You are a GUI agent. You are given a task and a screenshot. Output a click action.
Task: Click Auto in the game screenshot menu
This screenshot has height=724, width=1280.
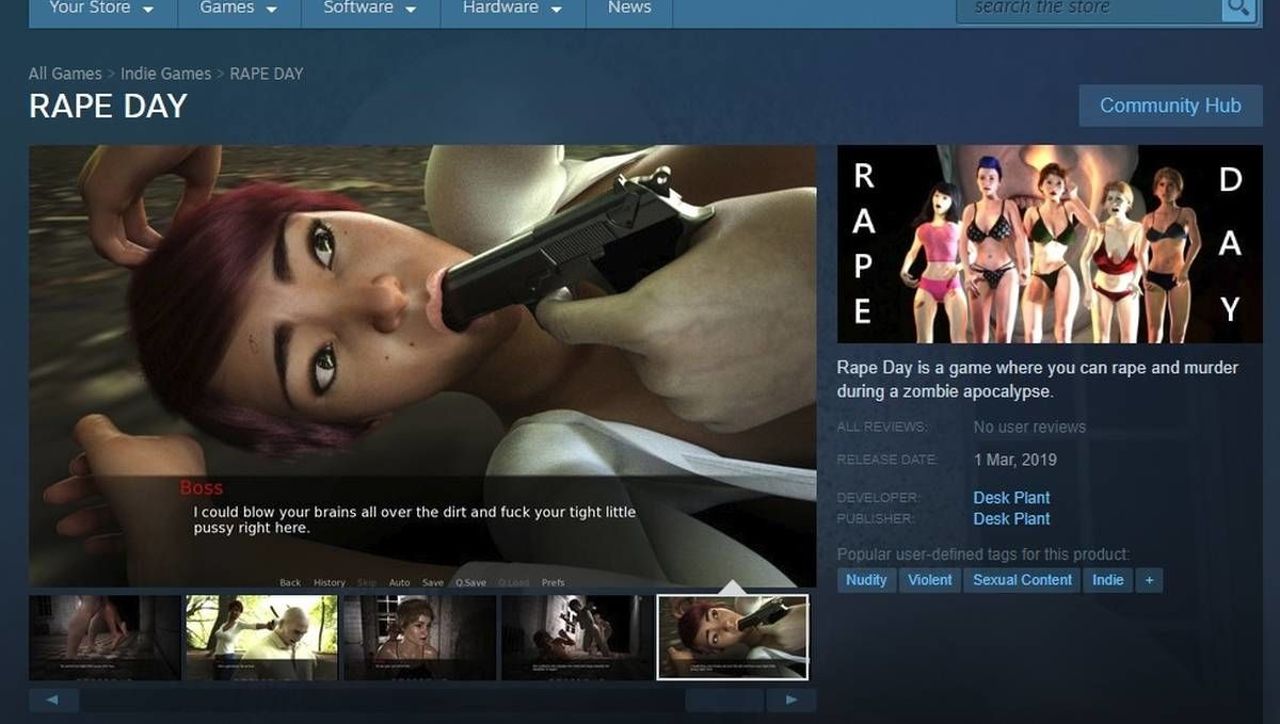(x=399, y=582)
